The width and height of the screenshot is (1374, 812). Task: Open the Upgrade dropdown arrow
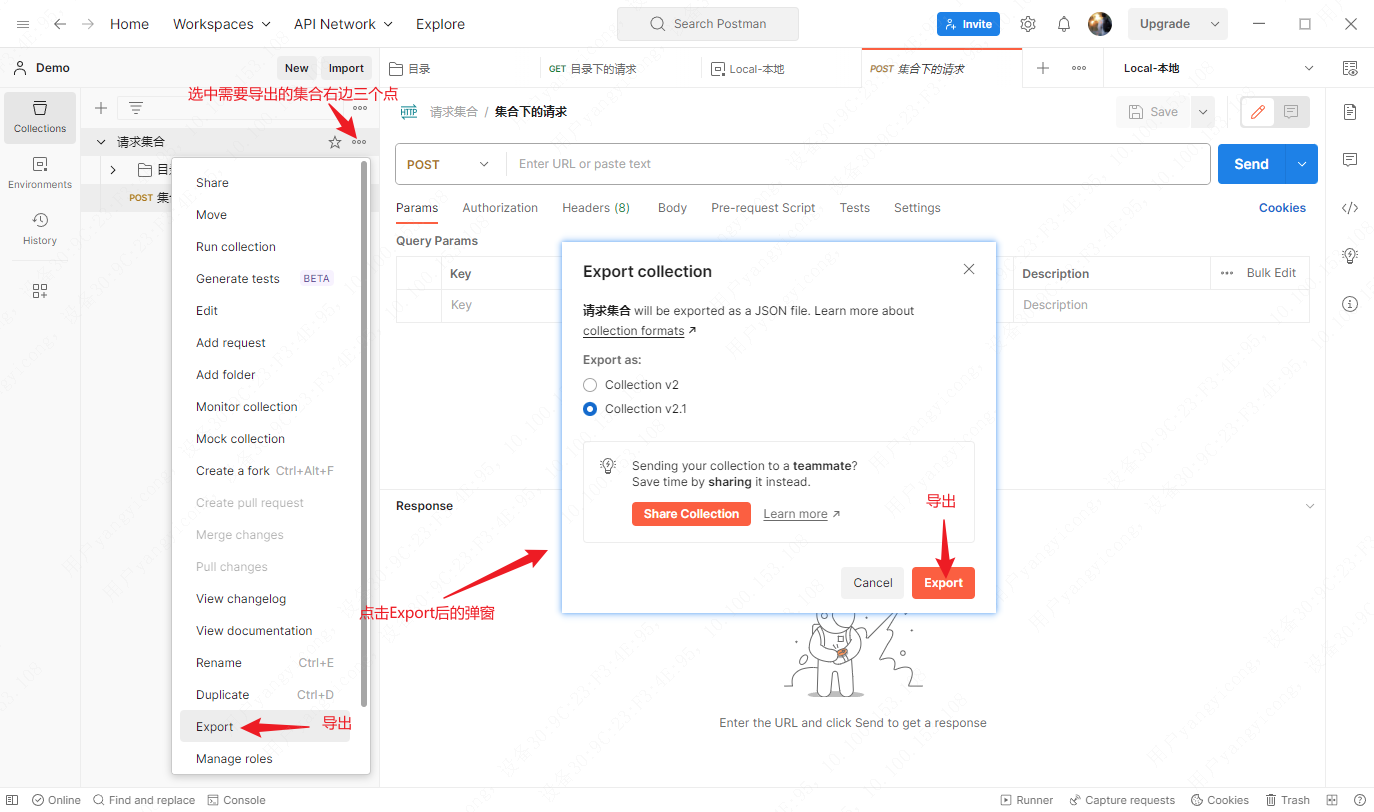(1216, 24)
